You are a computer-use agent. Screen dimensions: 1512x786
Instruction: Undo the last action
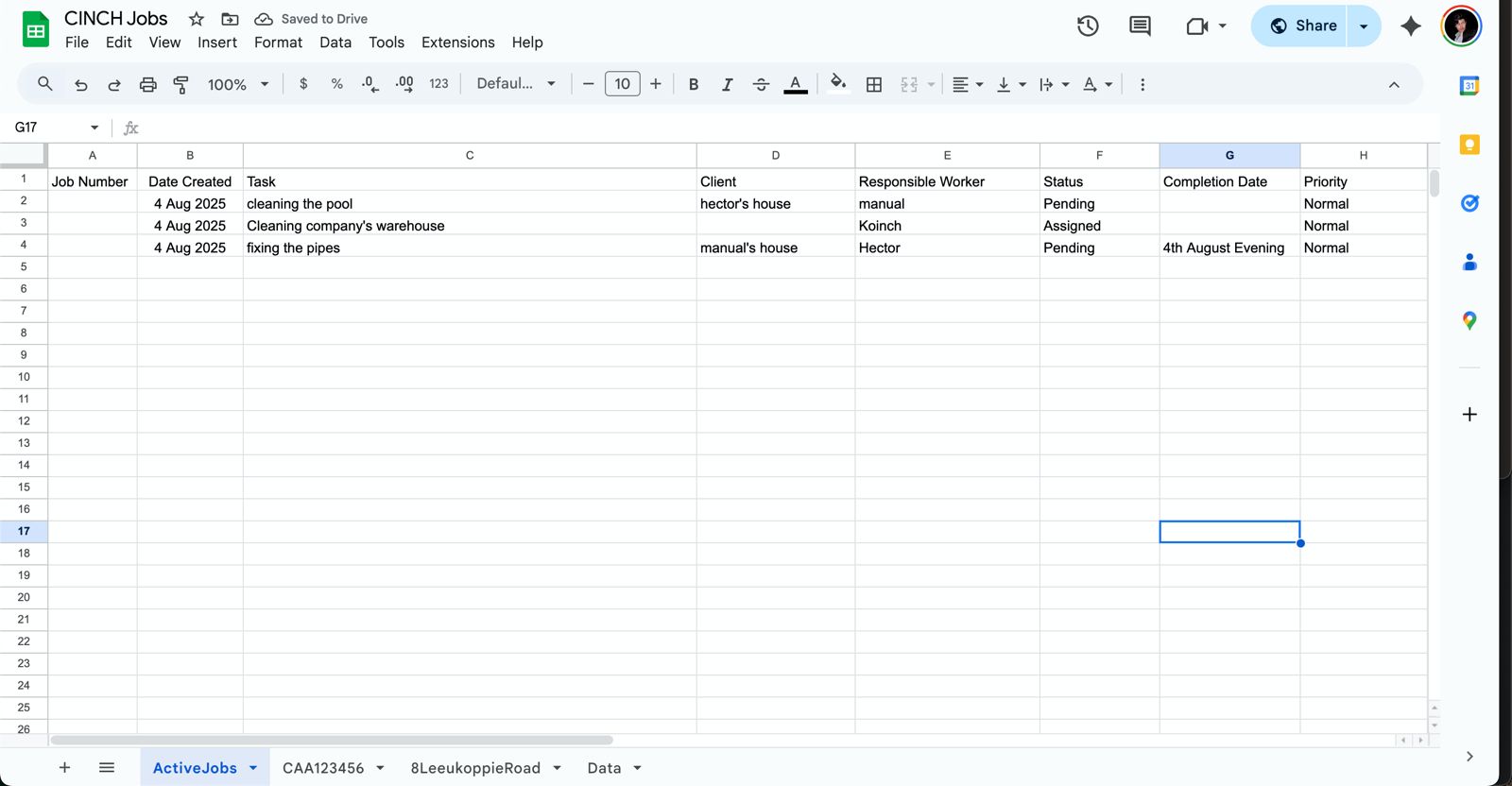pos(80,84)
